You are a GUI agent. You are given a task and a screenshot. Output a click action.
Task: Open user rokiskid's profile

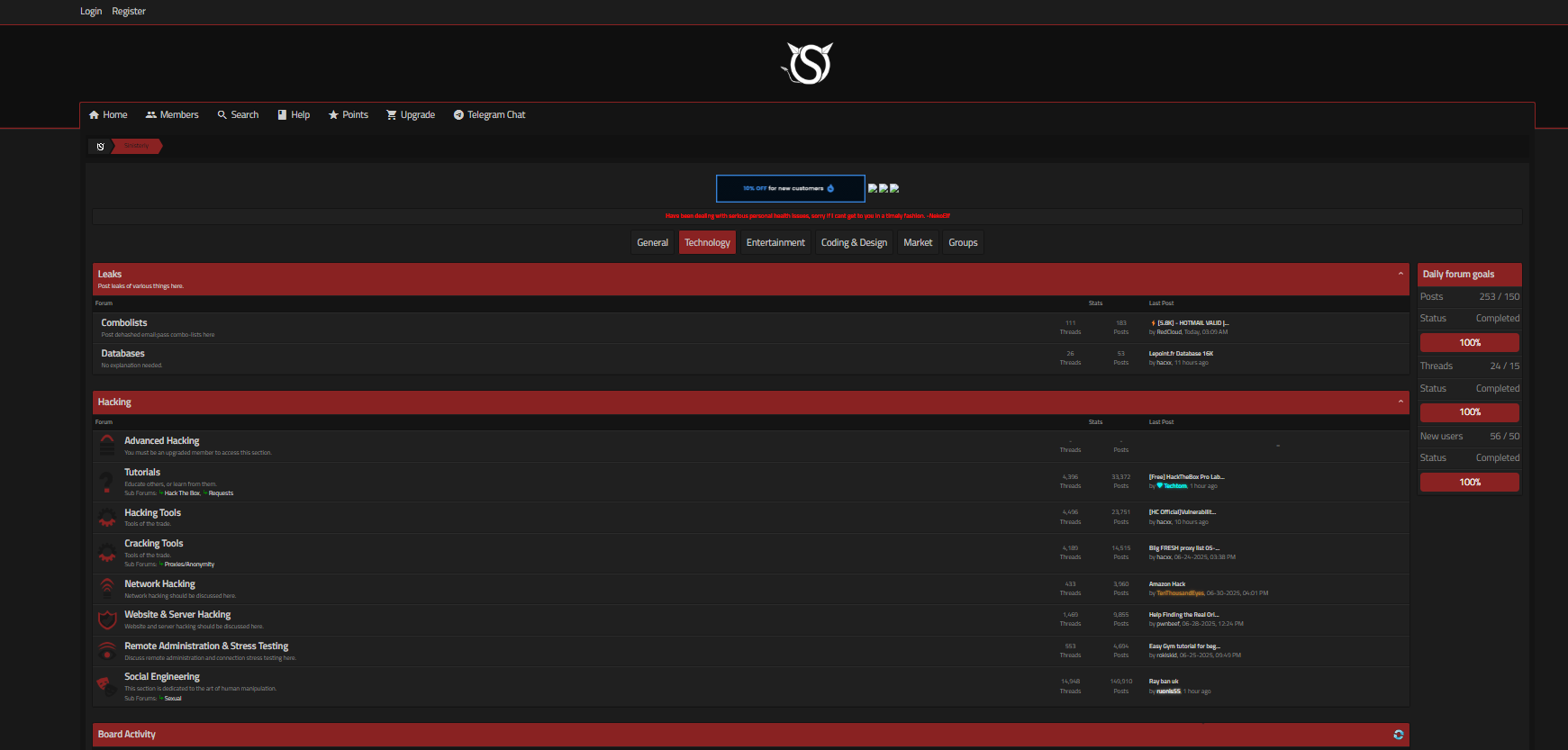[x=1167, y=655]
